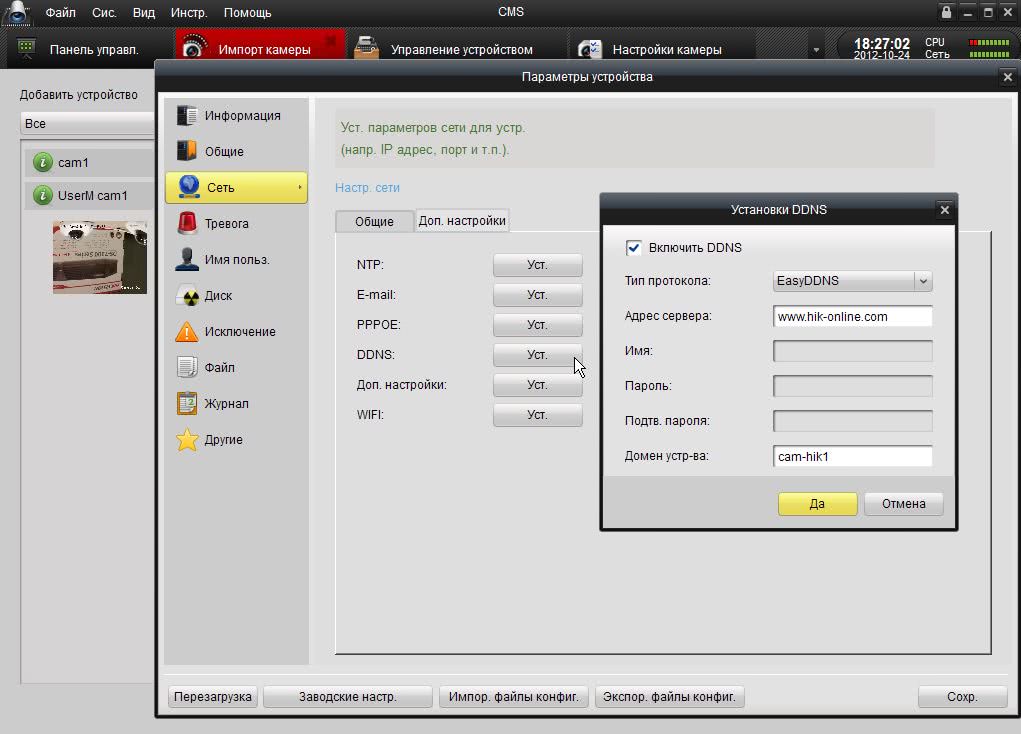Open the Журнал log icon
1021x734 pixels.
(187, 404)
